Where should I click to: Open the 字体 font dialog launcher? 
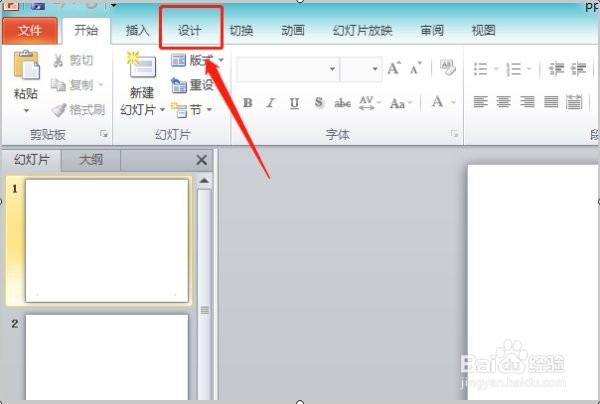(x=454, y=134)
